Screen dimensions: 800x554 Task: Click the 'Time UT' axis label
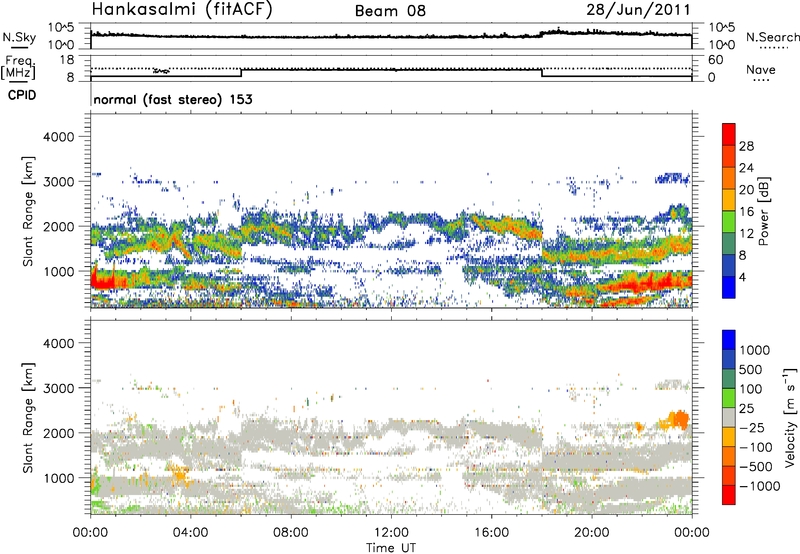(391, 548)
